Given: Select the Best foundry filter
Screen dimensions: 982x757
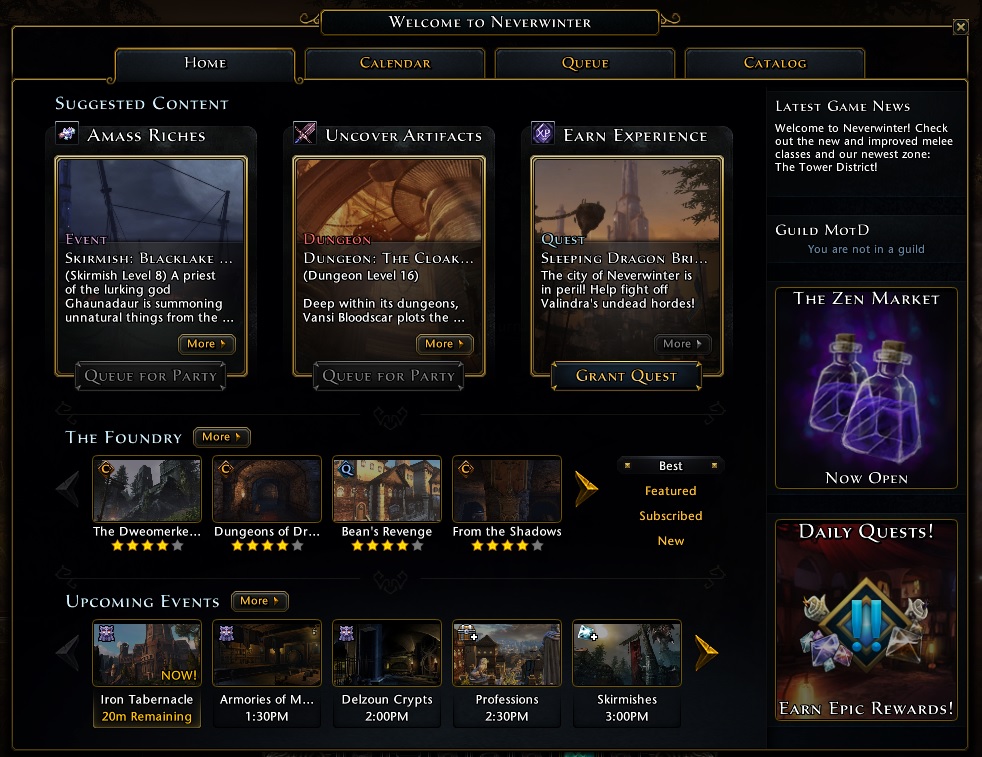Looking at the screenshot, I should click(x=671, y=466).
